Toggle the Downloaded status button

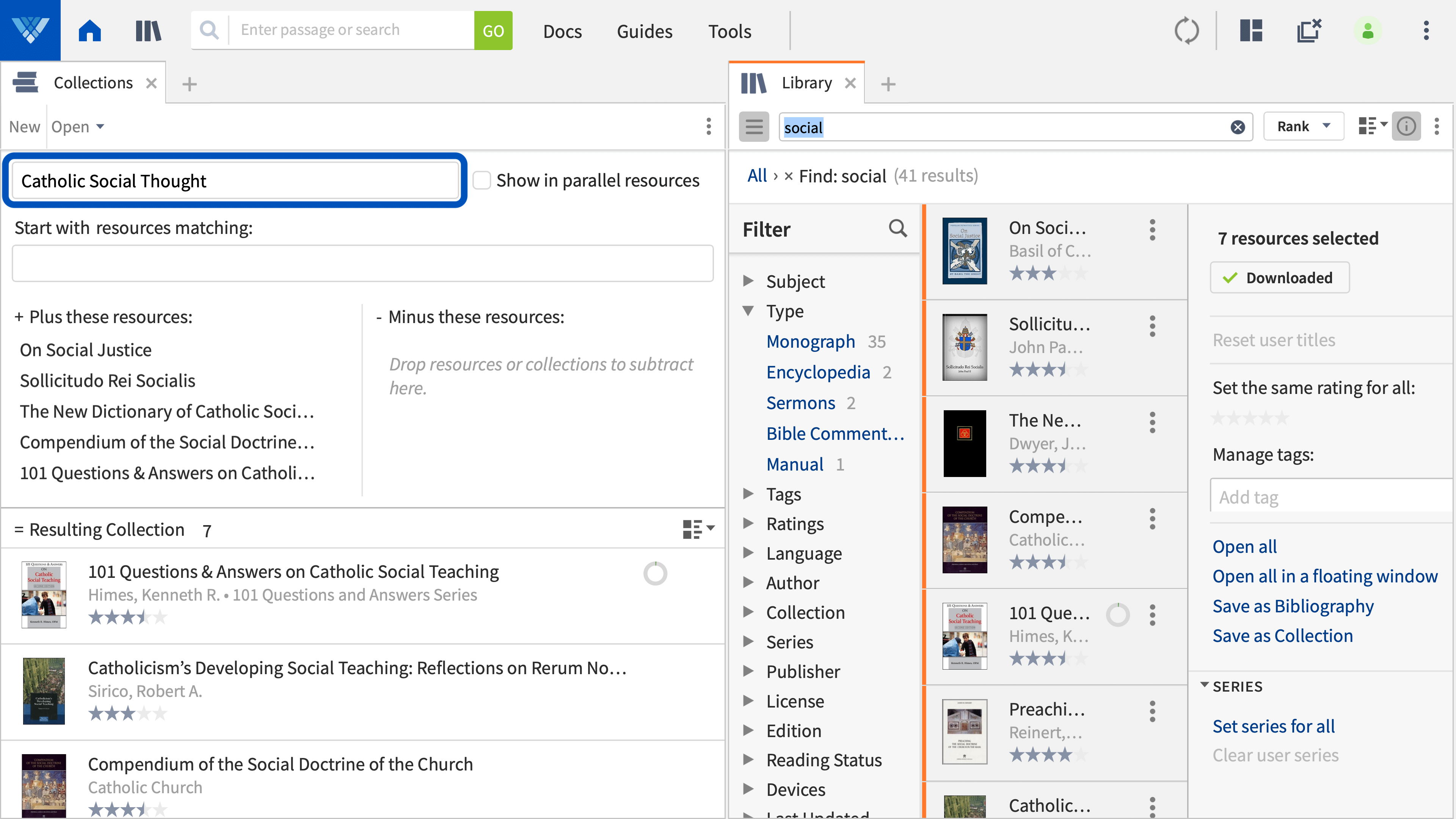pos(1279,278)
